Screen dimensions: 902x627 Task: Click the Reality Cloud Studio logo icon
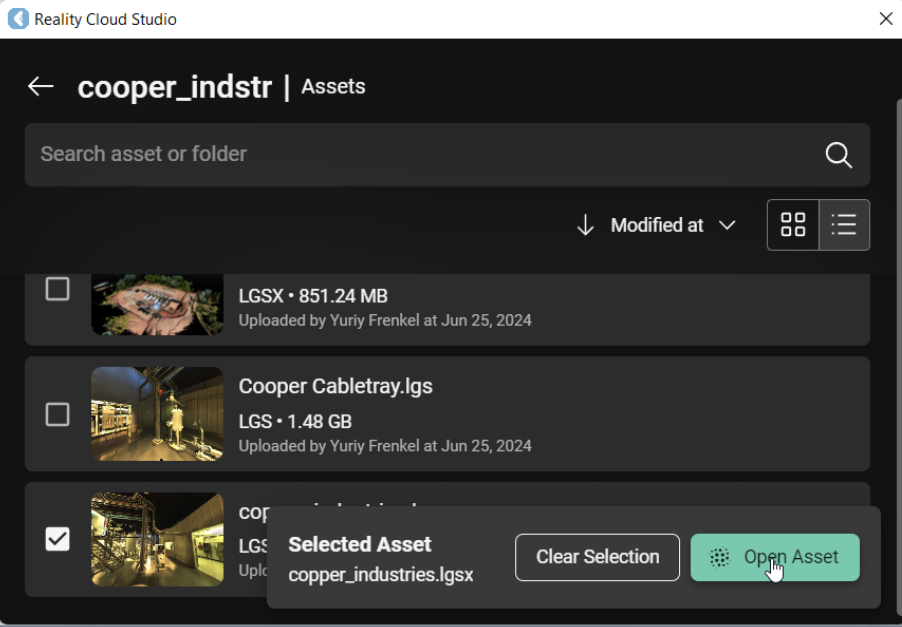click(x=17, y=19)
